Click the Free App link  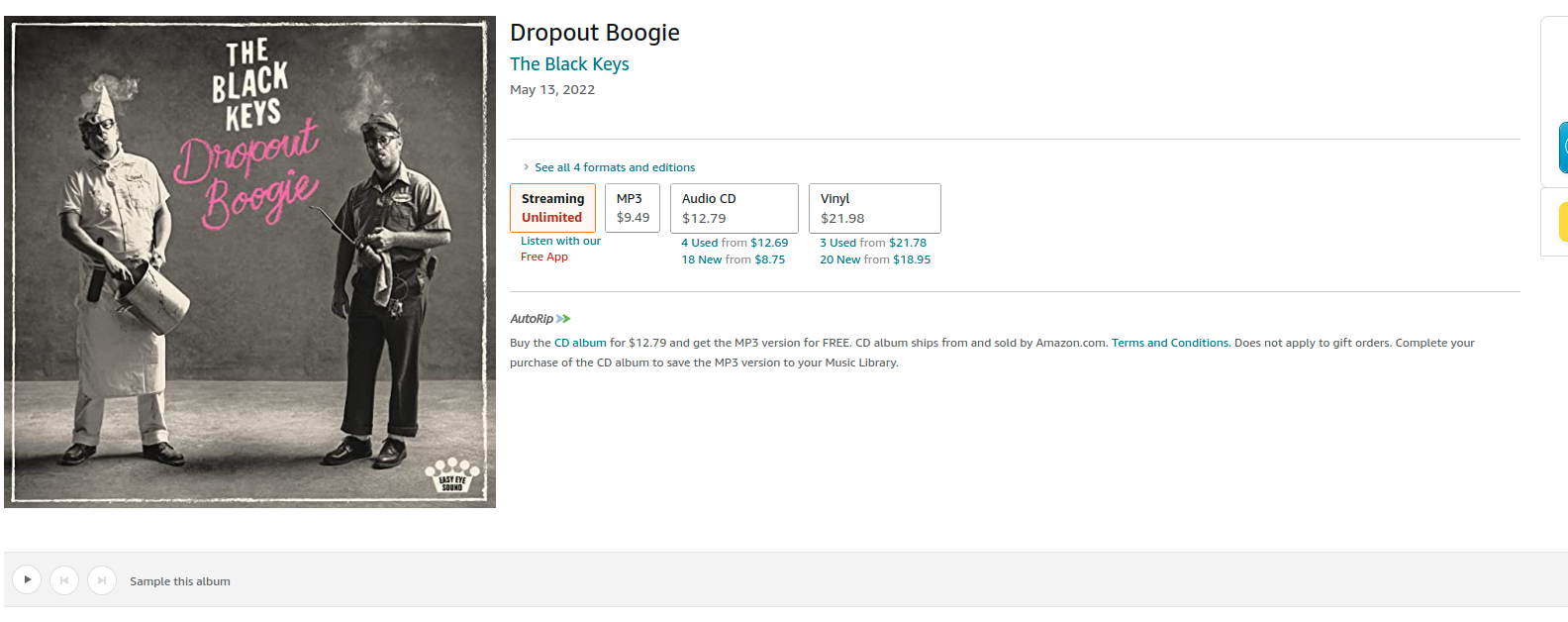pyautogui.click(x=543, y=257)
